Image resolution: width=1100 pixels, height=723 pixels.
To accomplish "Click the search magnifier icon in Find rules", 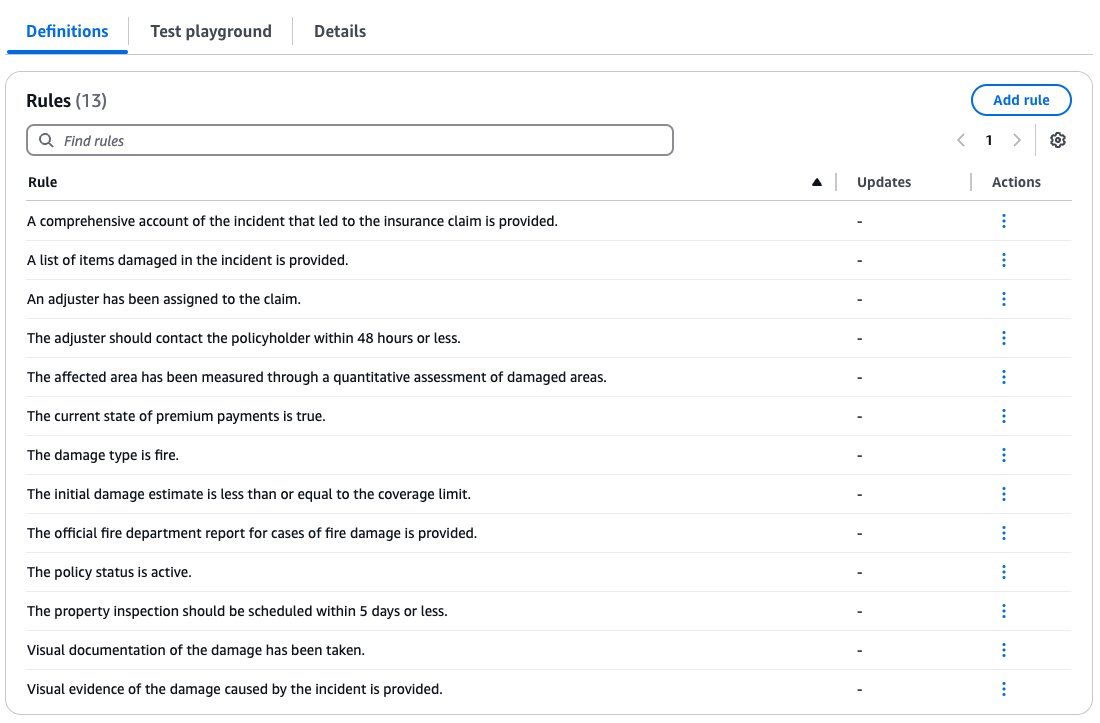I will click(x=46, y=141).
